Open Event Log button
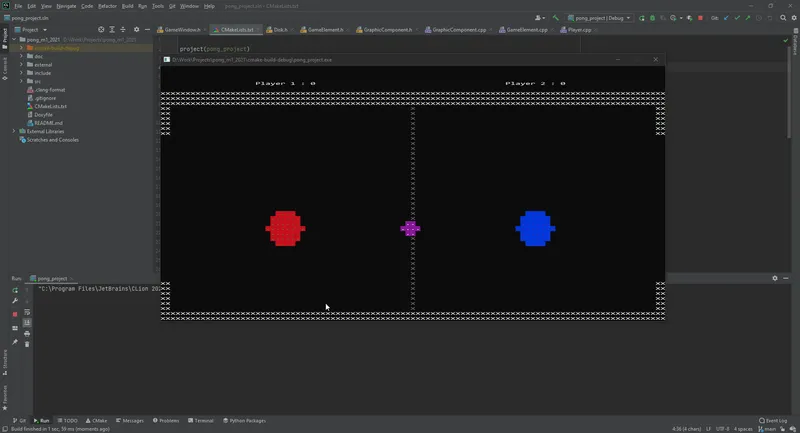 pyautogui.click(x=773, y=421)
